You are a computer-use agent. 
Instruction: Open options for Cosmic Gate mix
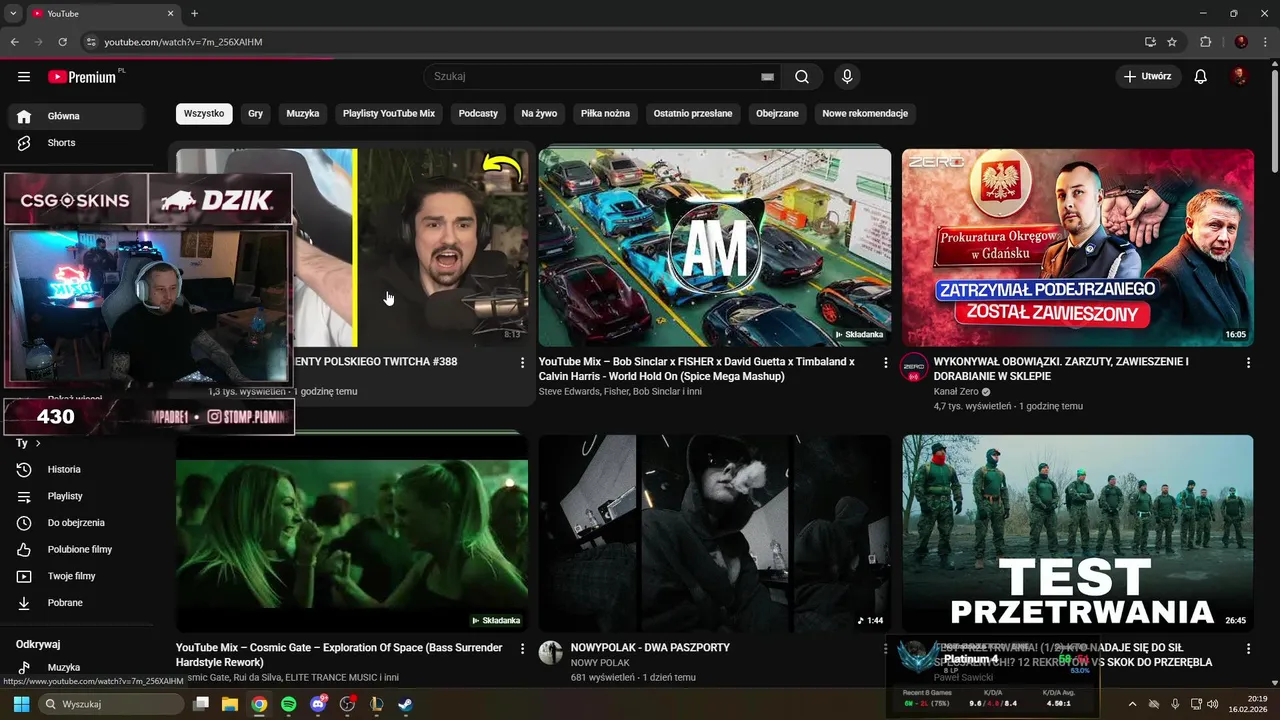(x=522, y=649)
